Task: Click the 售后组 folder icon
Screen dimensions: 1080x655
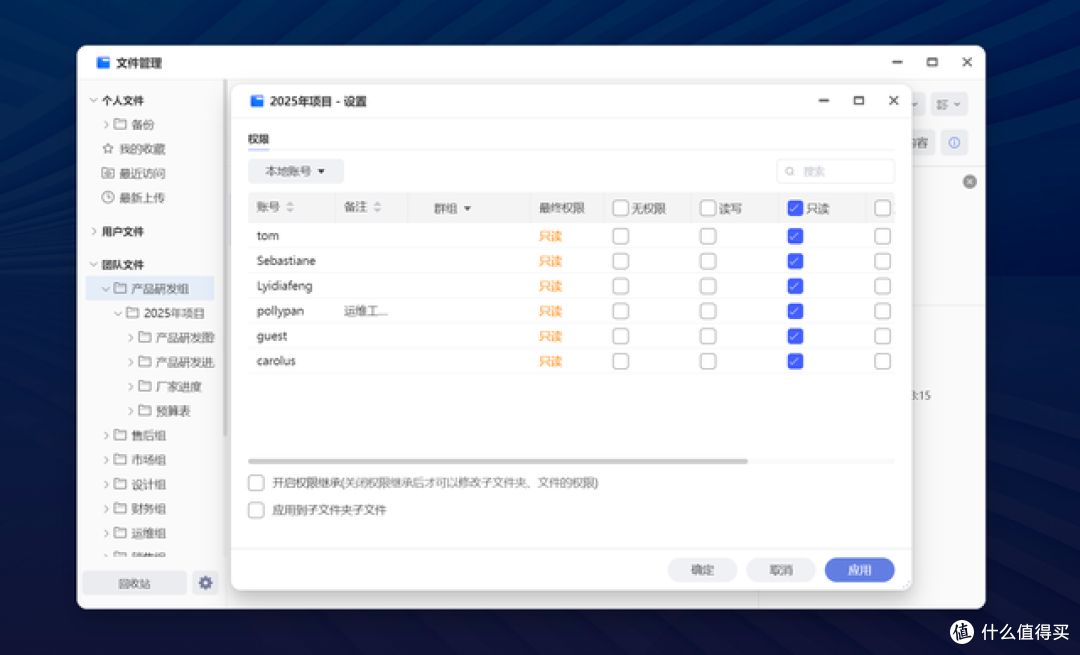Action: point(121,435)
